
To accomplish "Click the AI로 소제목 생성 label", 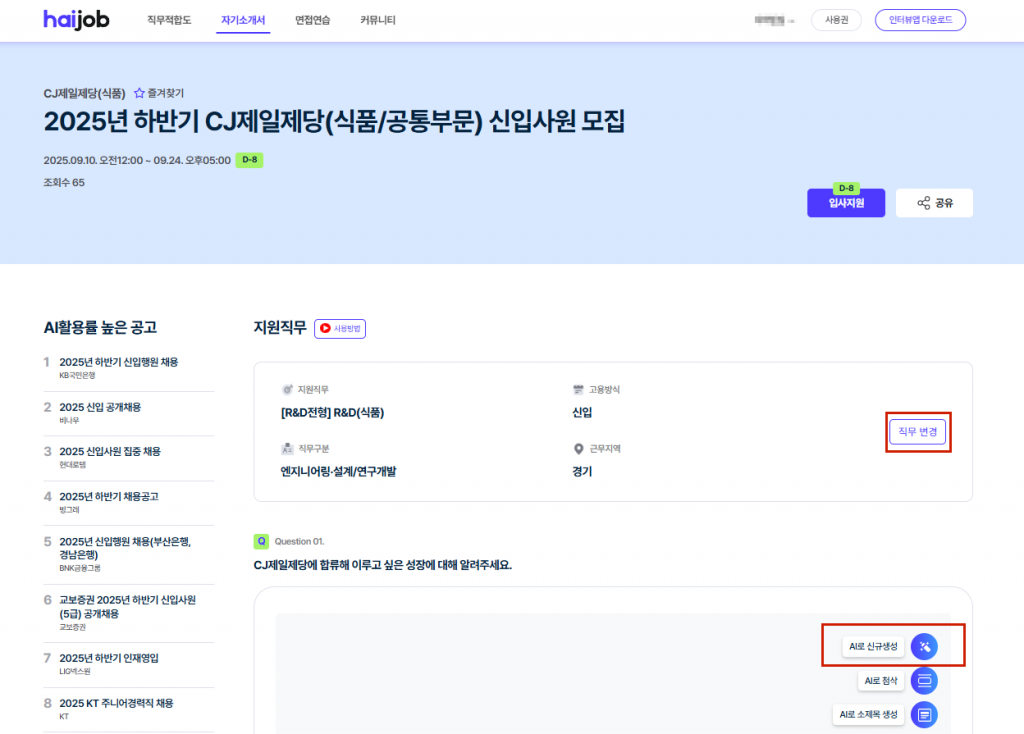I will click(868, 715).
